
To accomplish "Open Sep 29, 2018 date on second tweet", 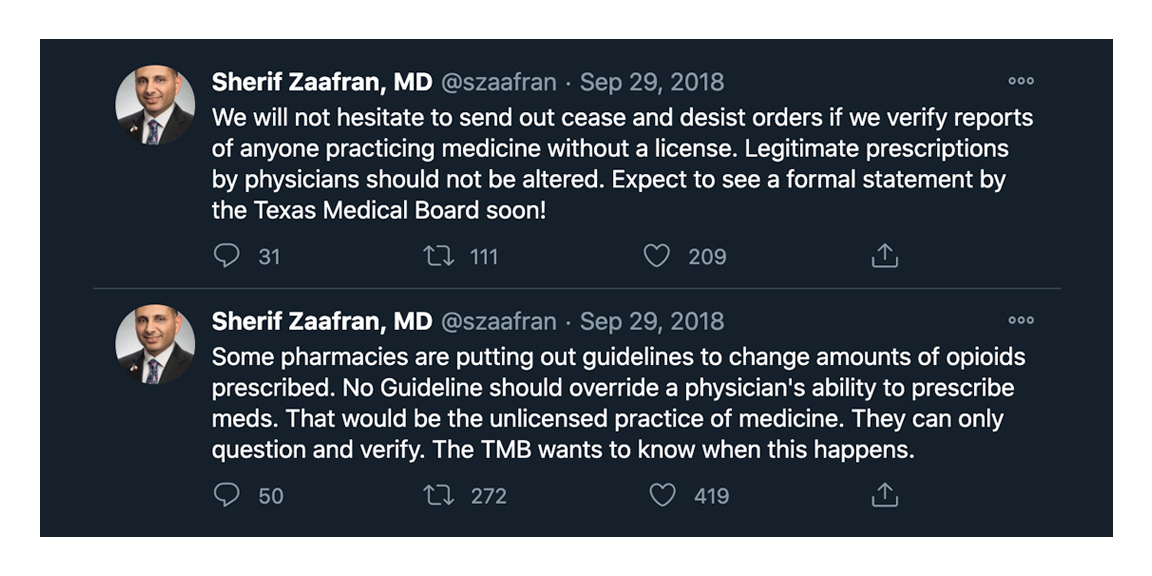I will 652,321.
